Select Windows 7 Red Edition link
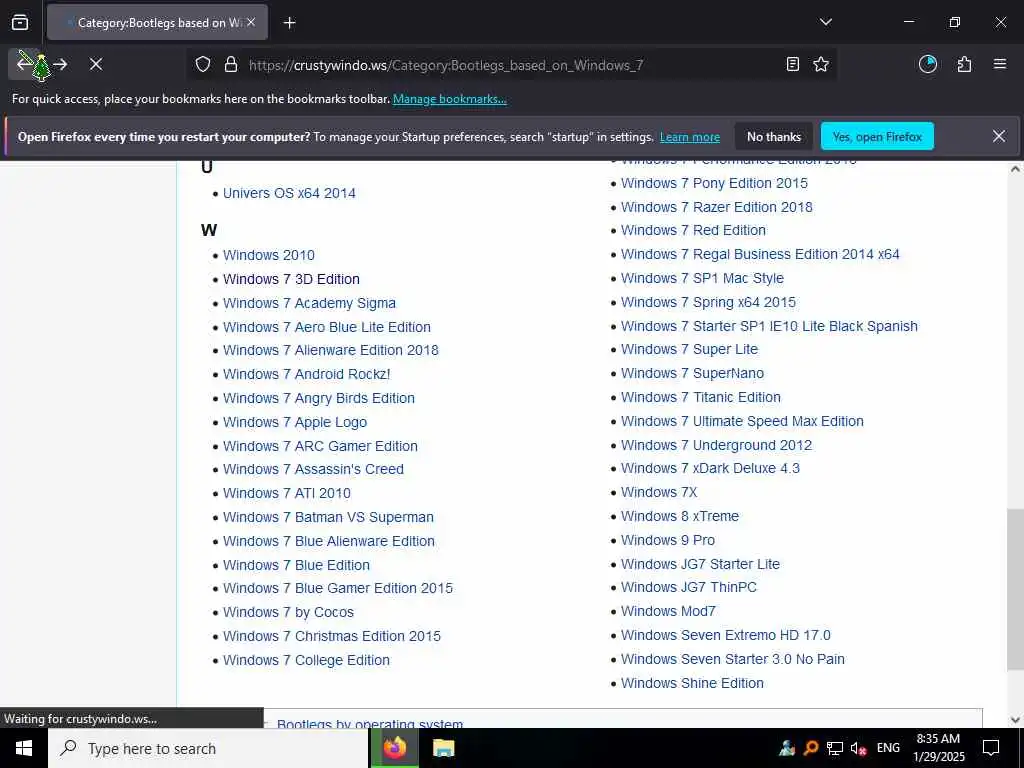The image size is (1024, 768). point(693,231)
